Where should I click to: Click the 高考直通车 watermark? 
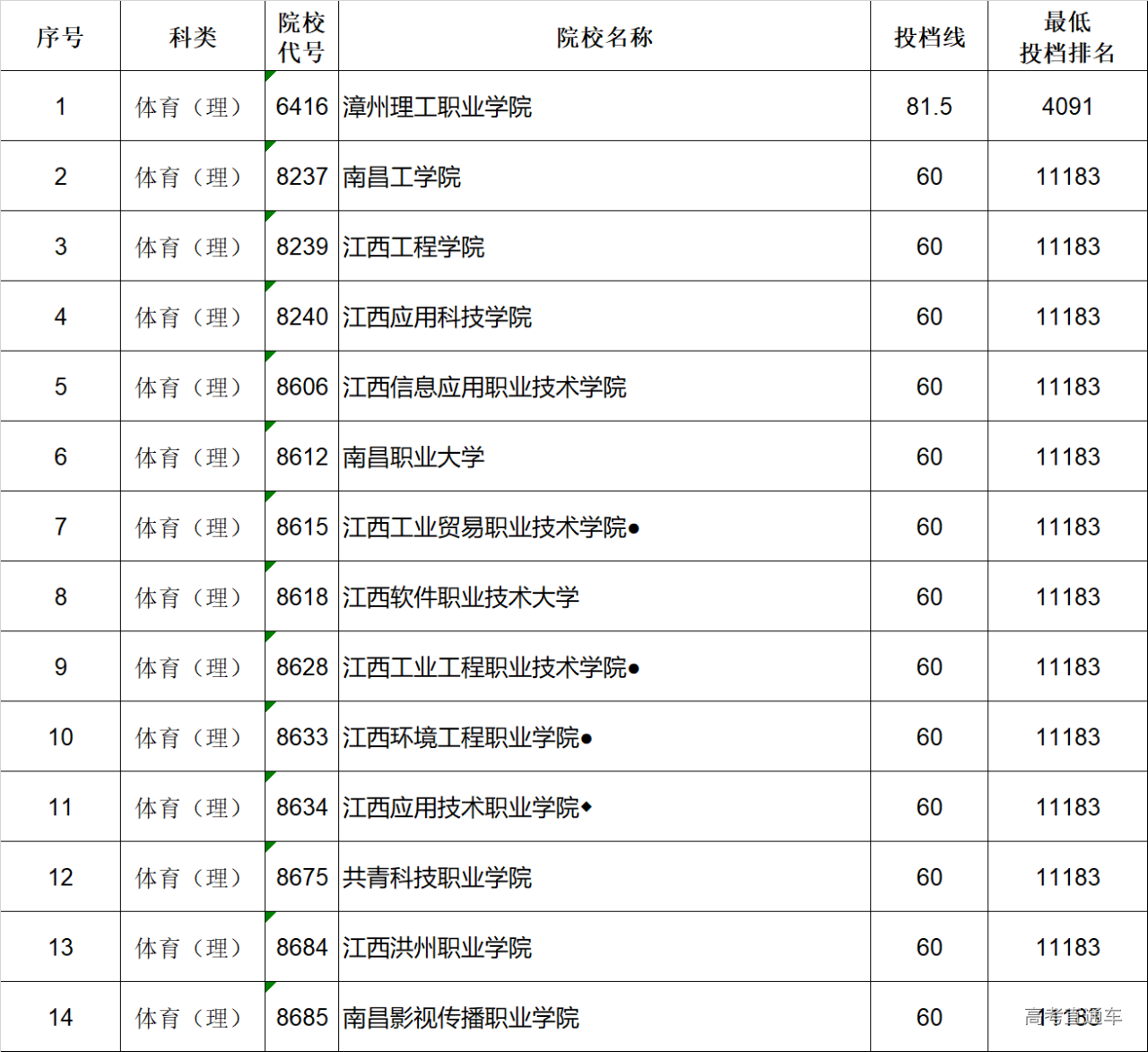1073,1016
